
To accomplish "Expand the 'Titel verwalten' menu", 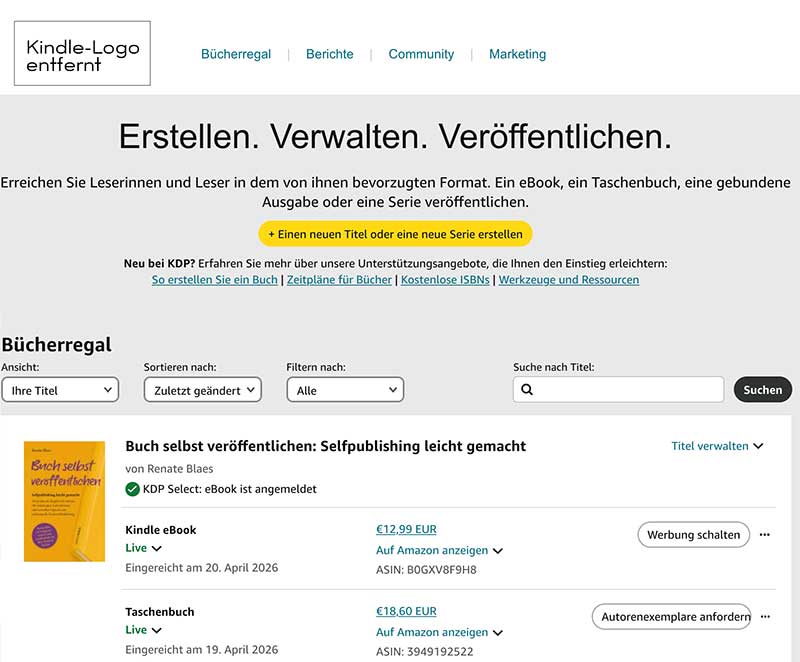I will [717, 446].
